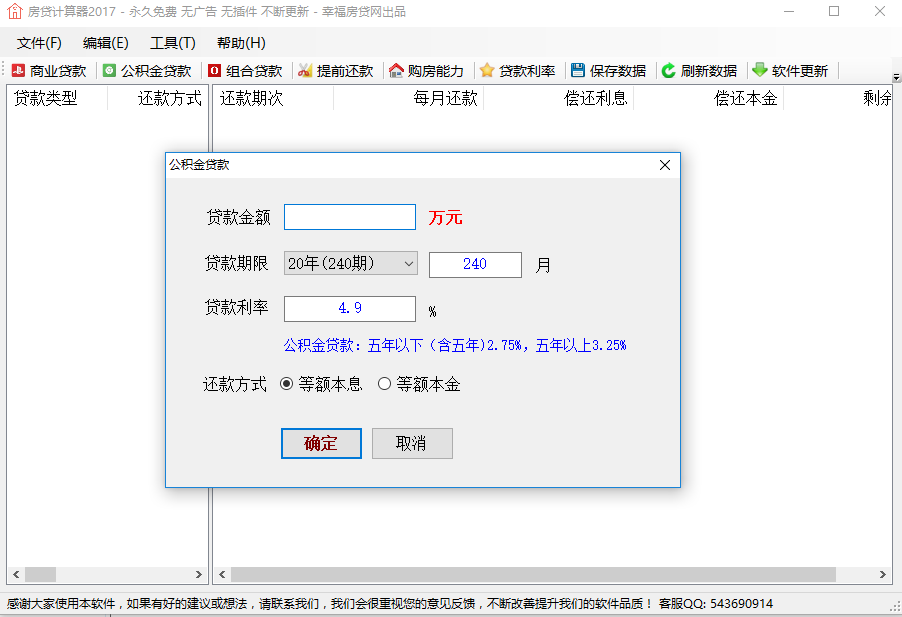Open the 工具 menu
Viewport: 902px width, 617px height.
click(172, 44)
